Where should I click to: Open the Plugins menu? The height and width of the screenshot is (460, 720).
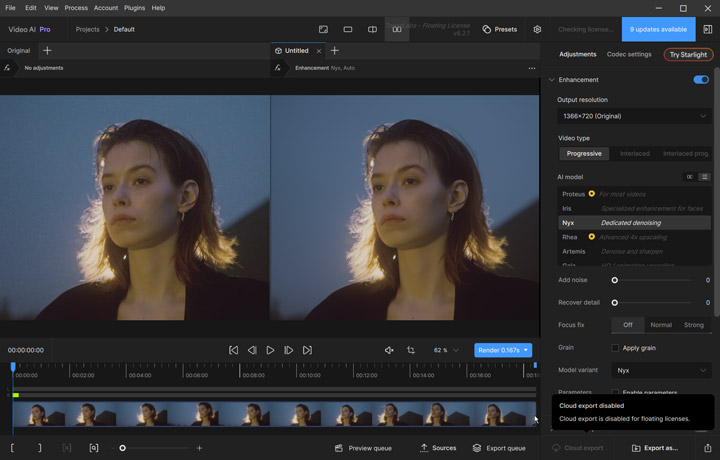[134, 8]
